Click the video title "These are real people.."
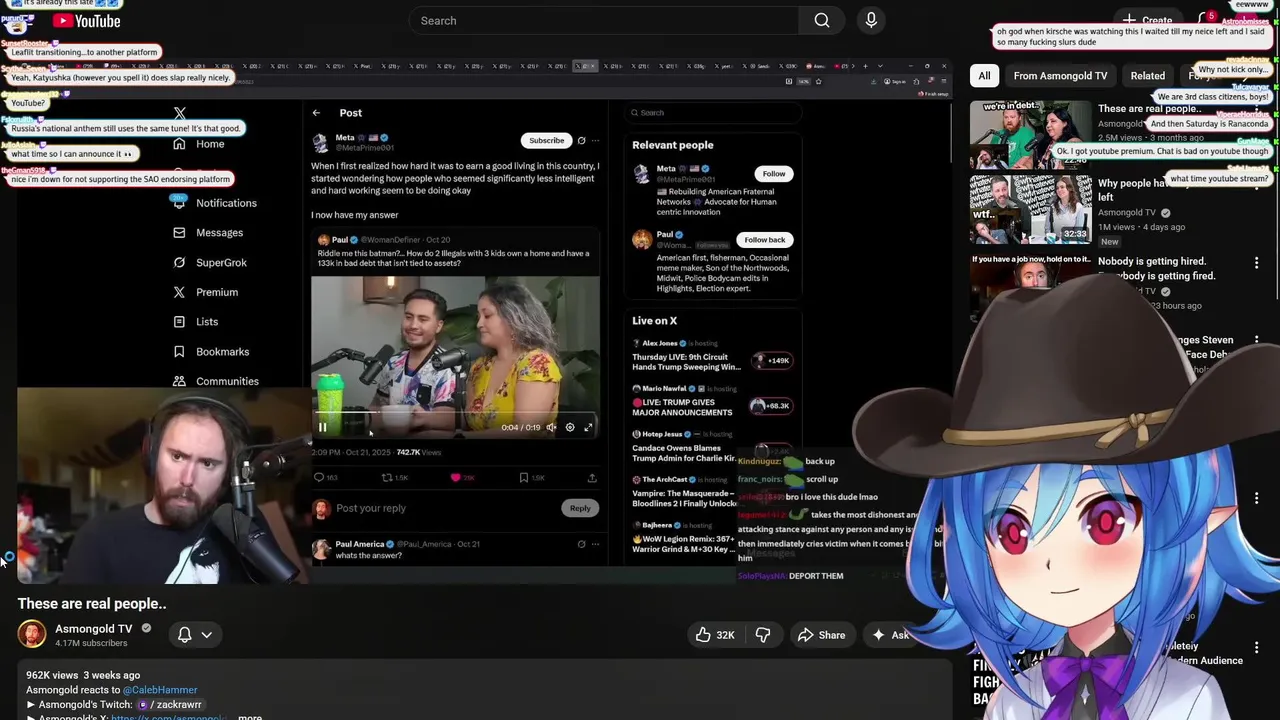 click(92, 604)
